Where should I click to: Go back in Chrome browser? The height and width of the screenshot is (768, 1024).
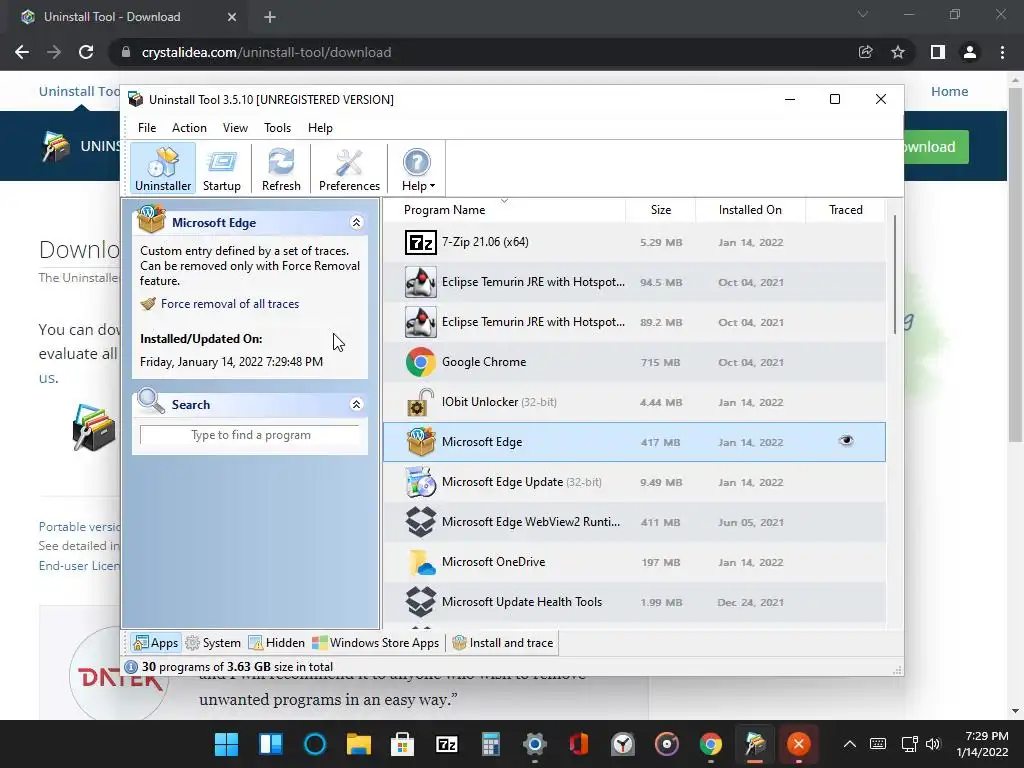pos(22,52)
